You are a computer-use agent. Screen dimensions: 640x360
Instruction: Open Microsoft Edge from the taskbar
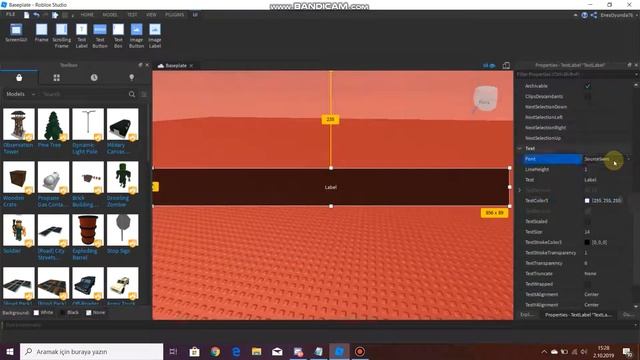point(236,351)
